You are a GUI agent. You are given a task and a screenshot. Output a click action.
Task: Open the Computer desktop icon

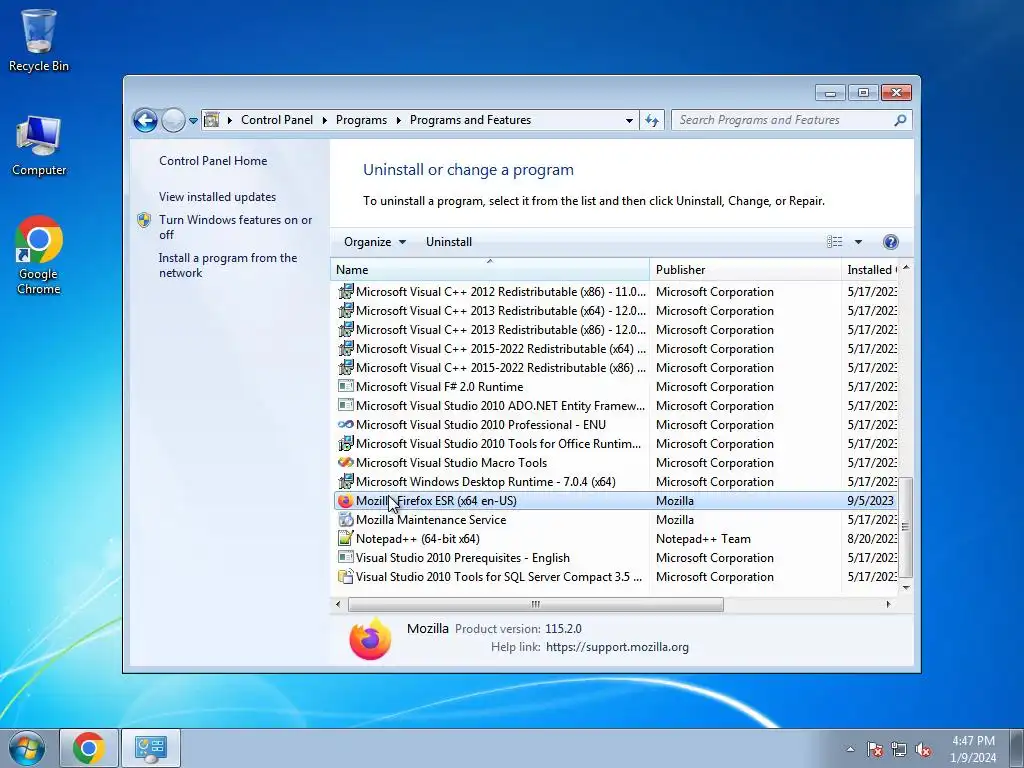(39, 145)
